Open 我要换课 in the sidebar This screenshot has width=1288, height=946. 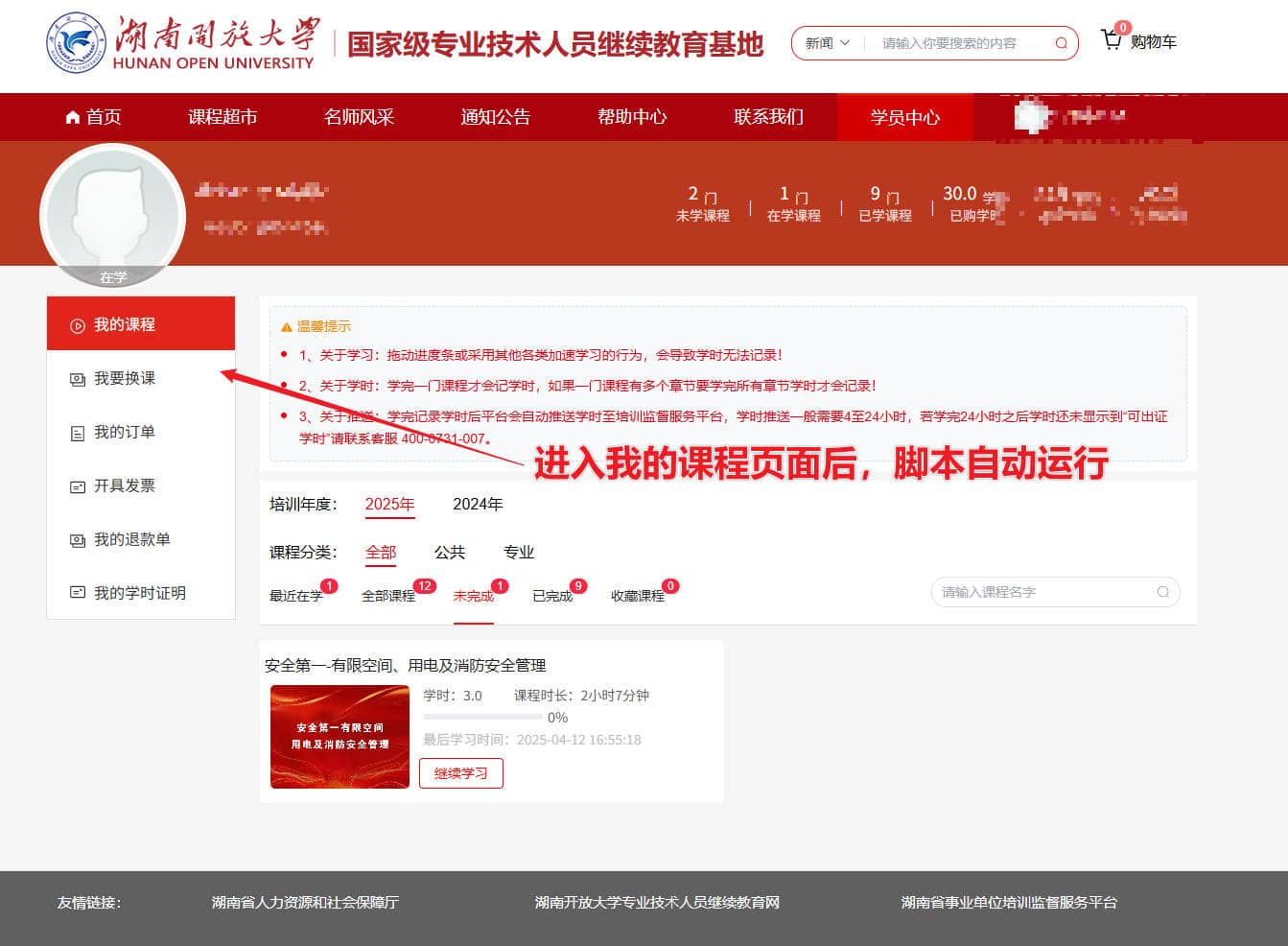pyautogui.click(x=124, y=378)
